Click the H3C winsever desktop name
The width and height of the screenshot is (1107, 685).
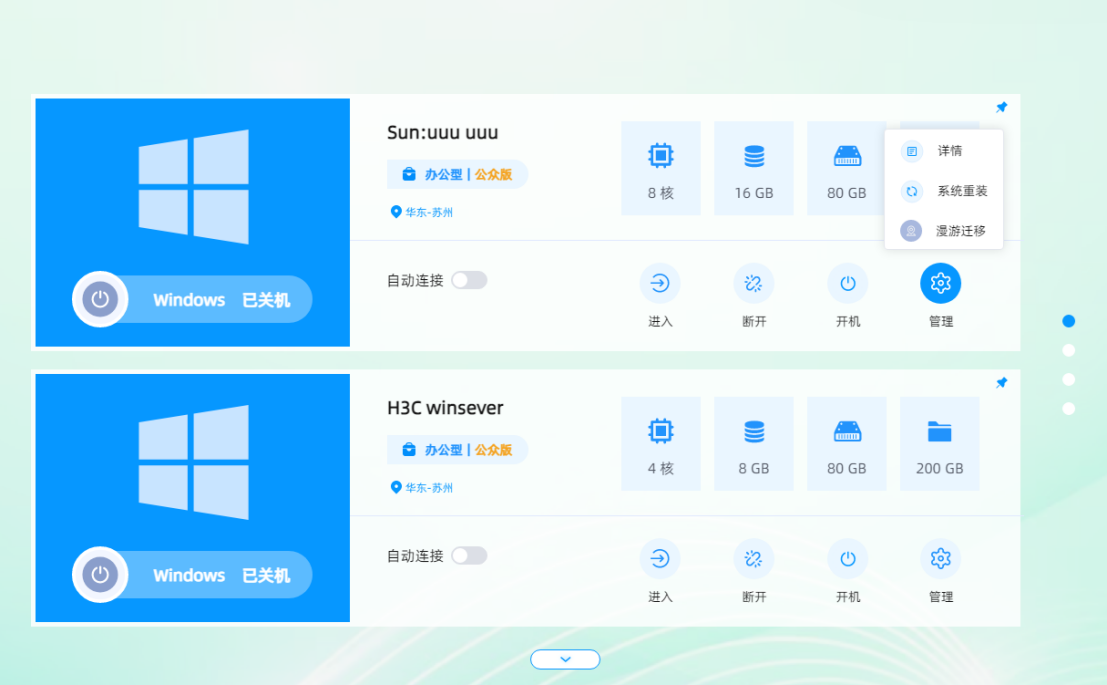(445, 408)
